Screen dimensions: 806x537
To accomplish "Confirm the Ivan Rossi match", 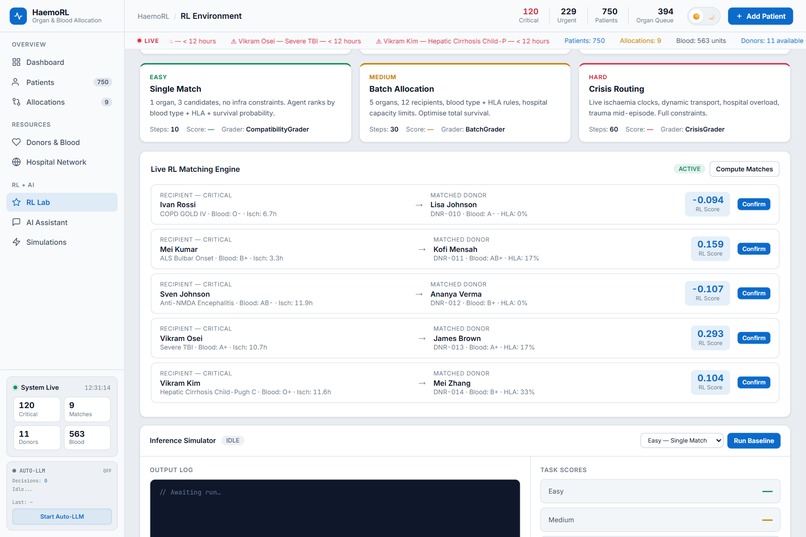I will coord(754,205).
